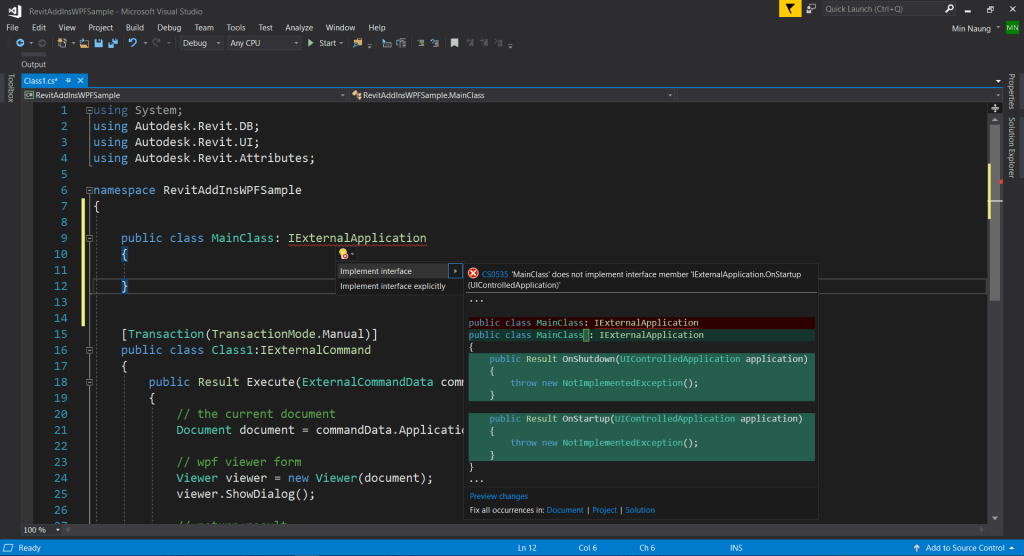
Task: Select 'Implement interface explicitly' option
Action: [x=392, y=286]
